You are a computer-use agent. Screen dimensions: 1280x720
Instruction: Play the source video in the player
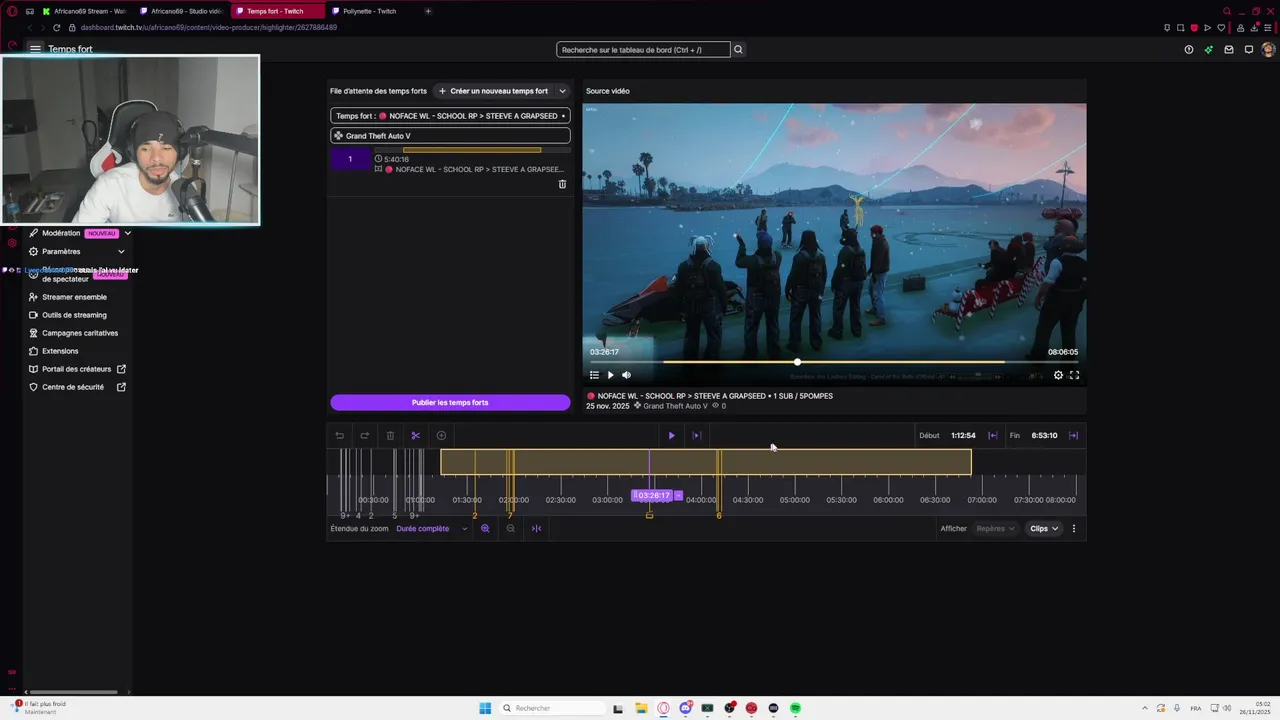click(x=610, y=375)
